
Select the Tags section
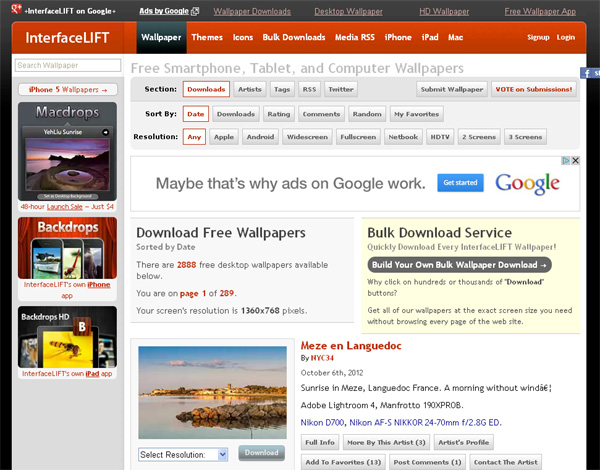pyautogui.click(x=282, y=89)
